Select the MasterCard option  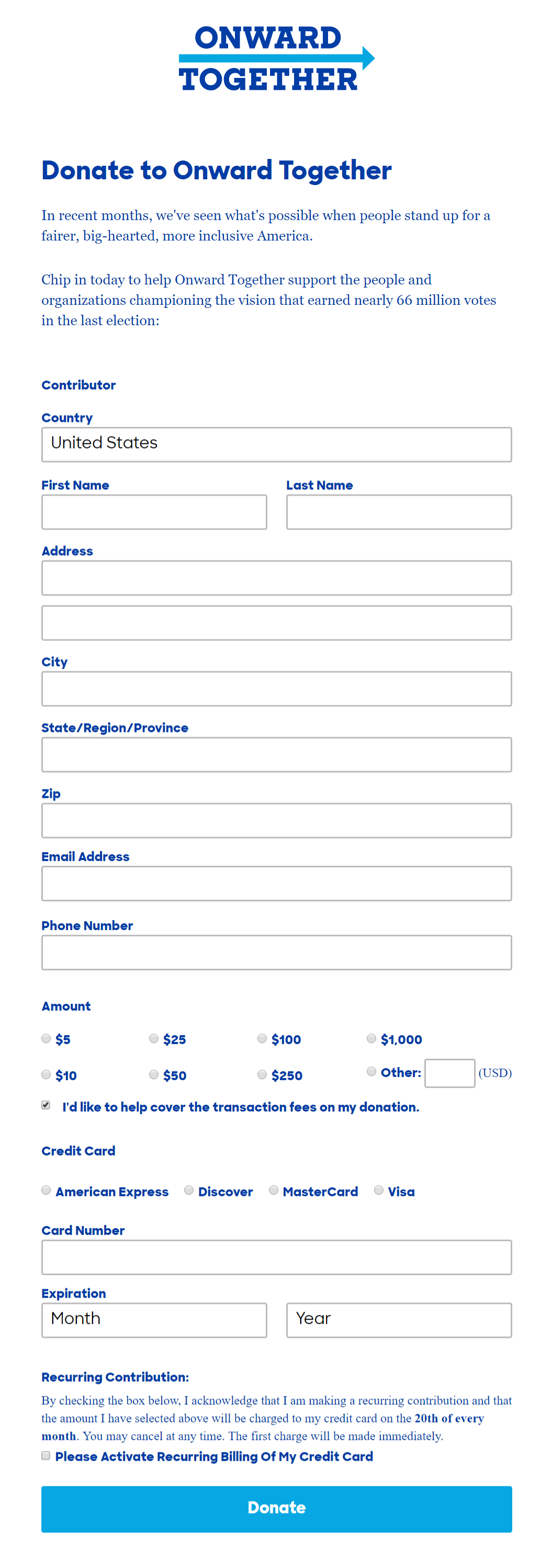pyautogui.click(x=274, y=1190)
